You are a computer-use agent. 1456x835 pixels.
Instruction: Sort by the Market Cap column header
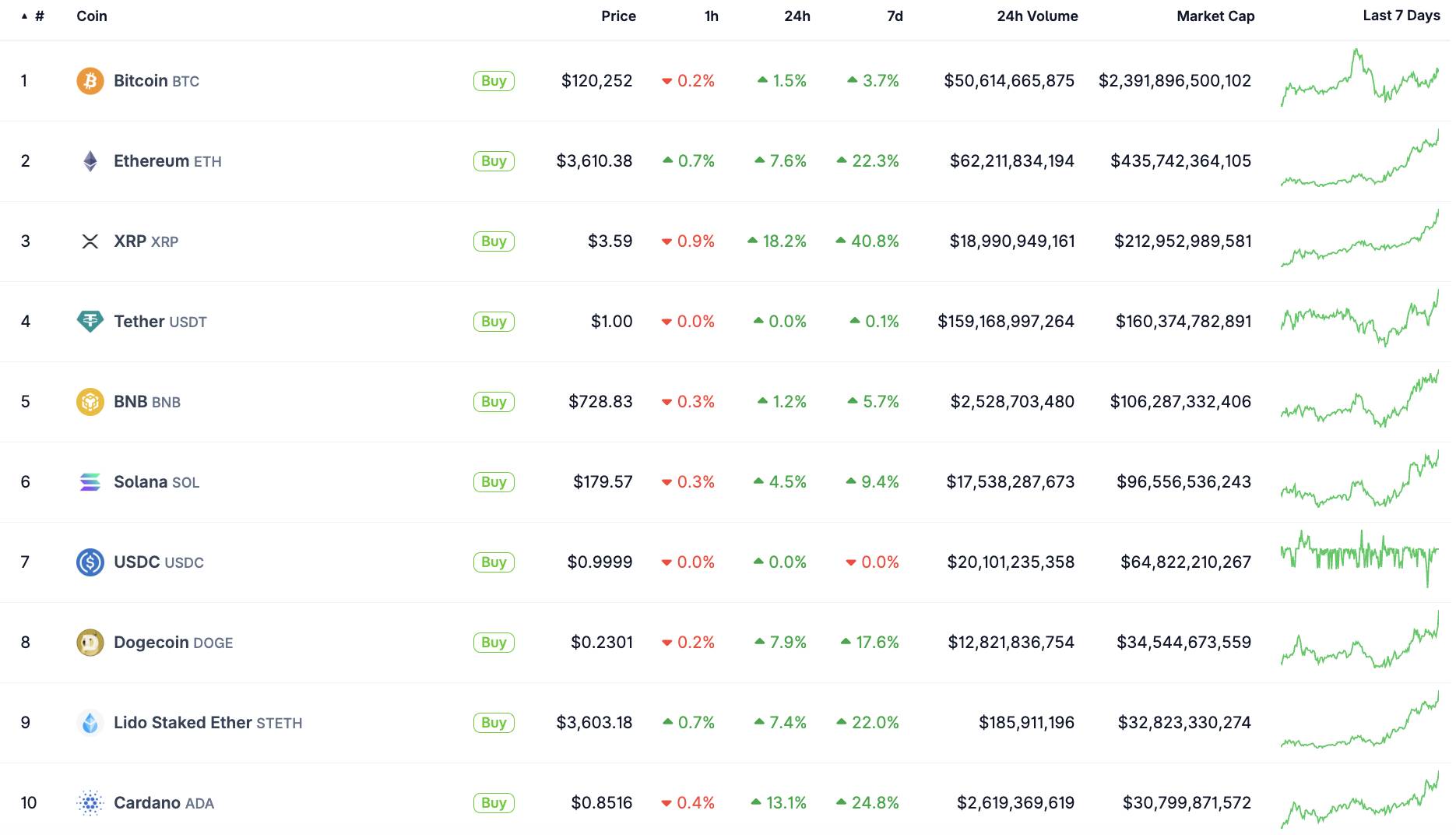1215,16
